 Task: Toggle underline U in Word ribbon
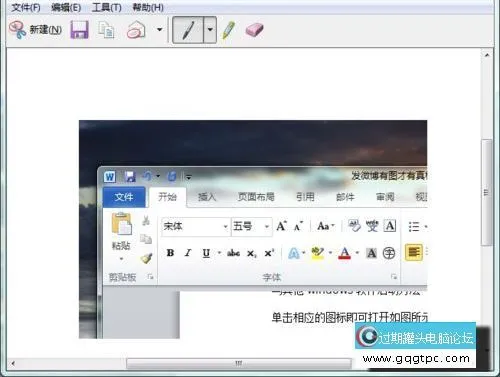(206, 253)
